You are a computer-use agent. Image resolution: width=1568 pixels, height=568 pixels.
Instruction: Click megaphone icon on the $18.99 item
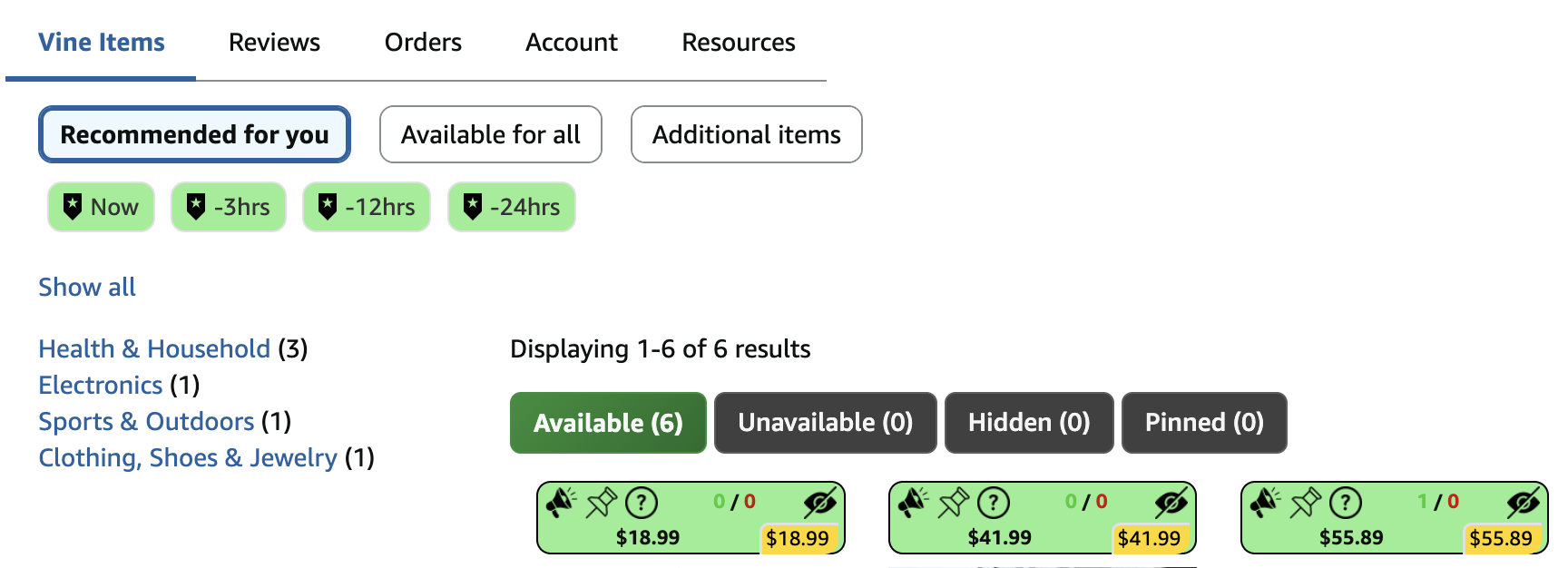coord(560,502)
